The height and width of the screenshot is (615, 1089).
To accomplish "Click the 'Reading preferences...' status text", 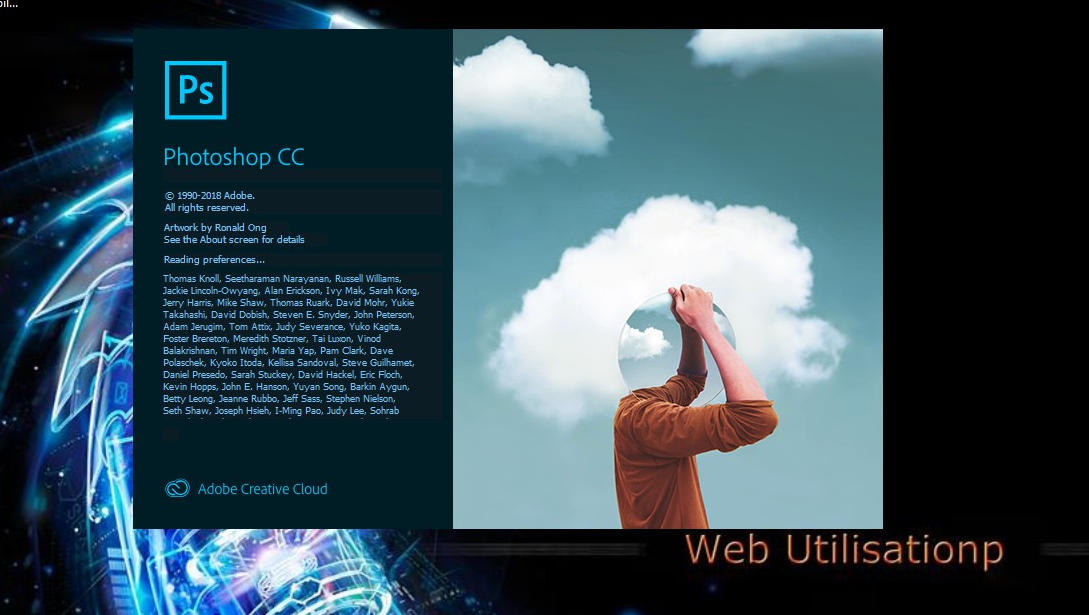I will 214,260.
